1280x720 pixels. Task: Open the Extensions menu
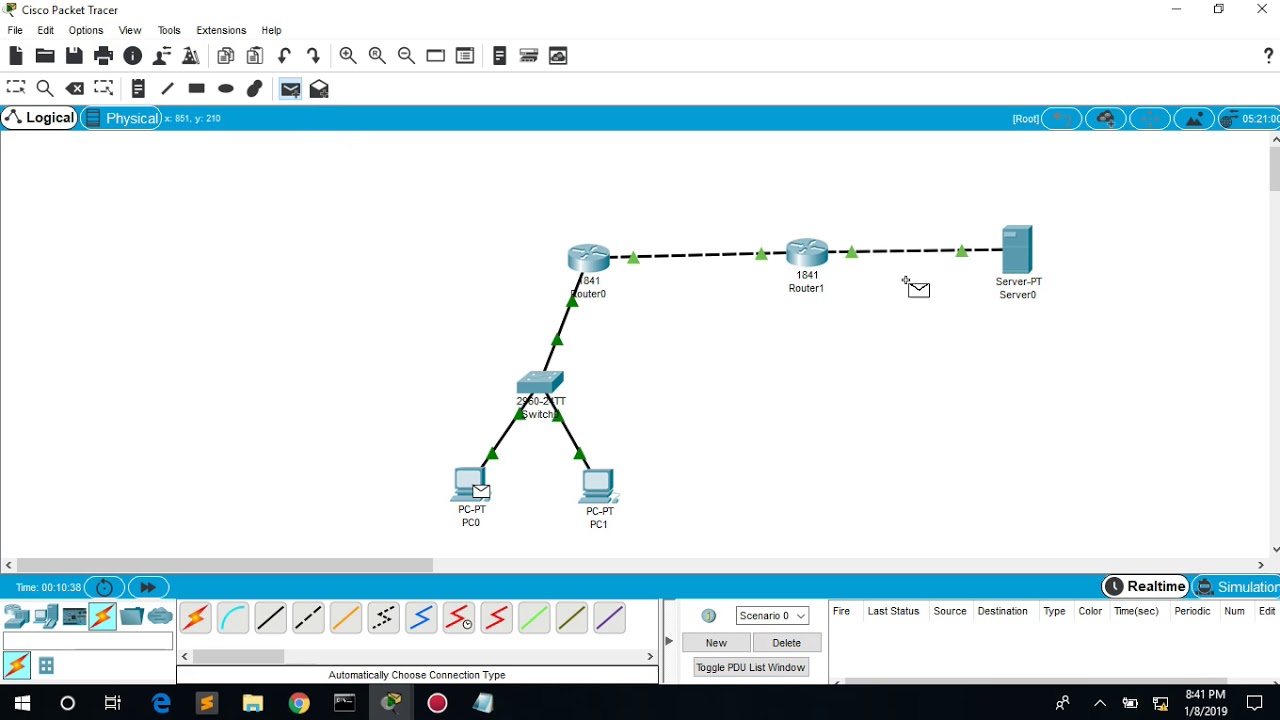pos(221,30)
